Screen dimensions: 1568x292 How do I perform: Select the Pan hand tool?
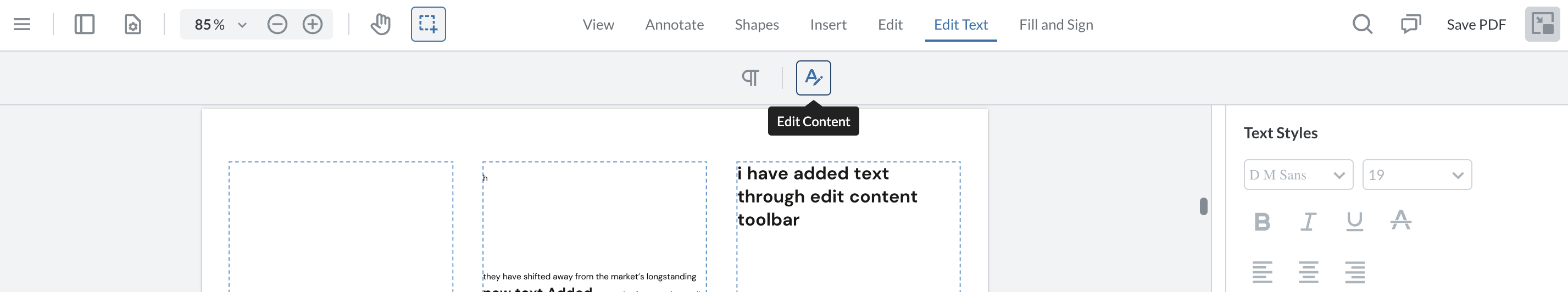pos(381,24)
